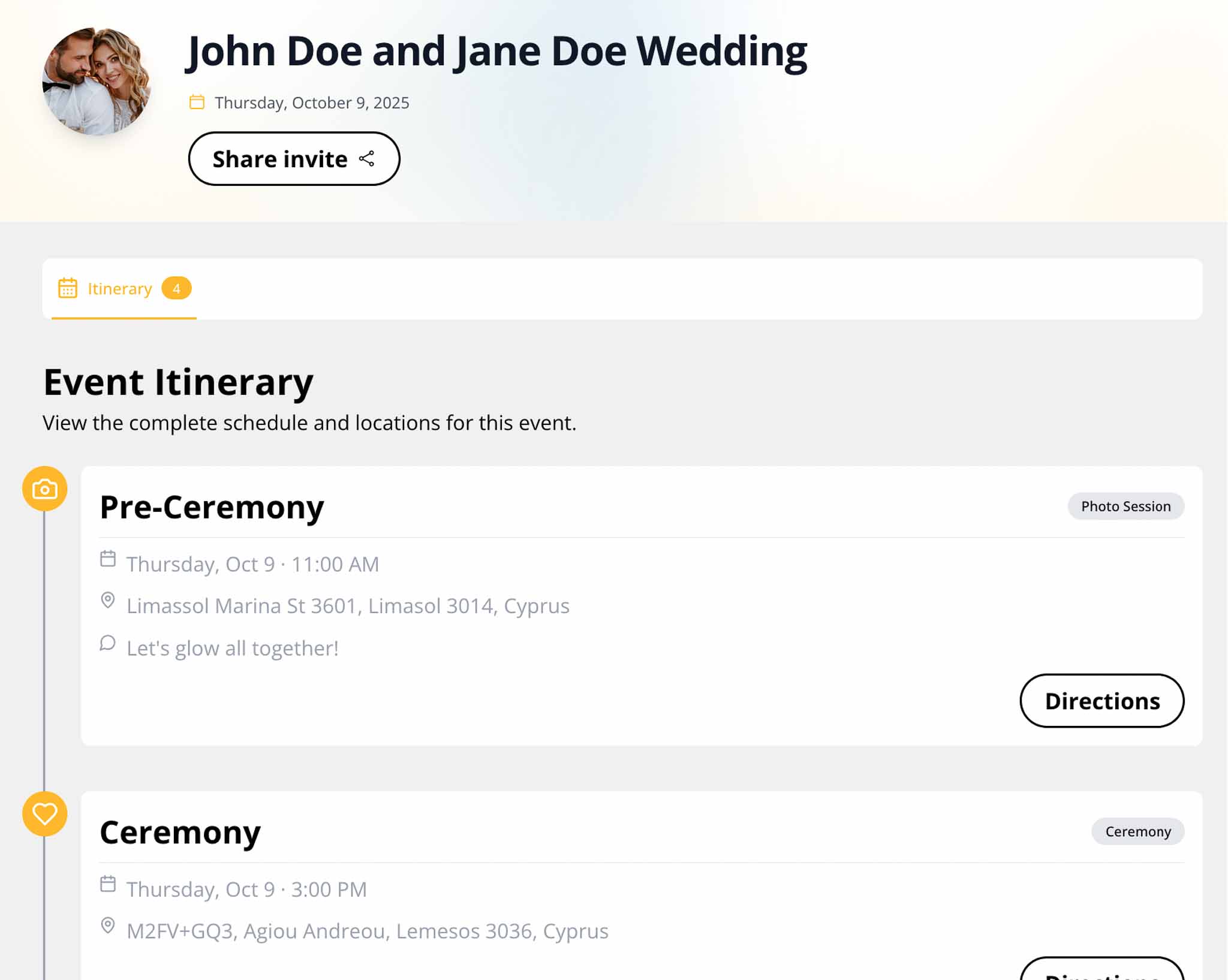Click the Ceremony category tag
Screen dimensions: 1228x980
tap(1137, 832)
